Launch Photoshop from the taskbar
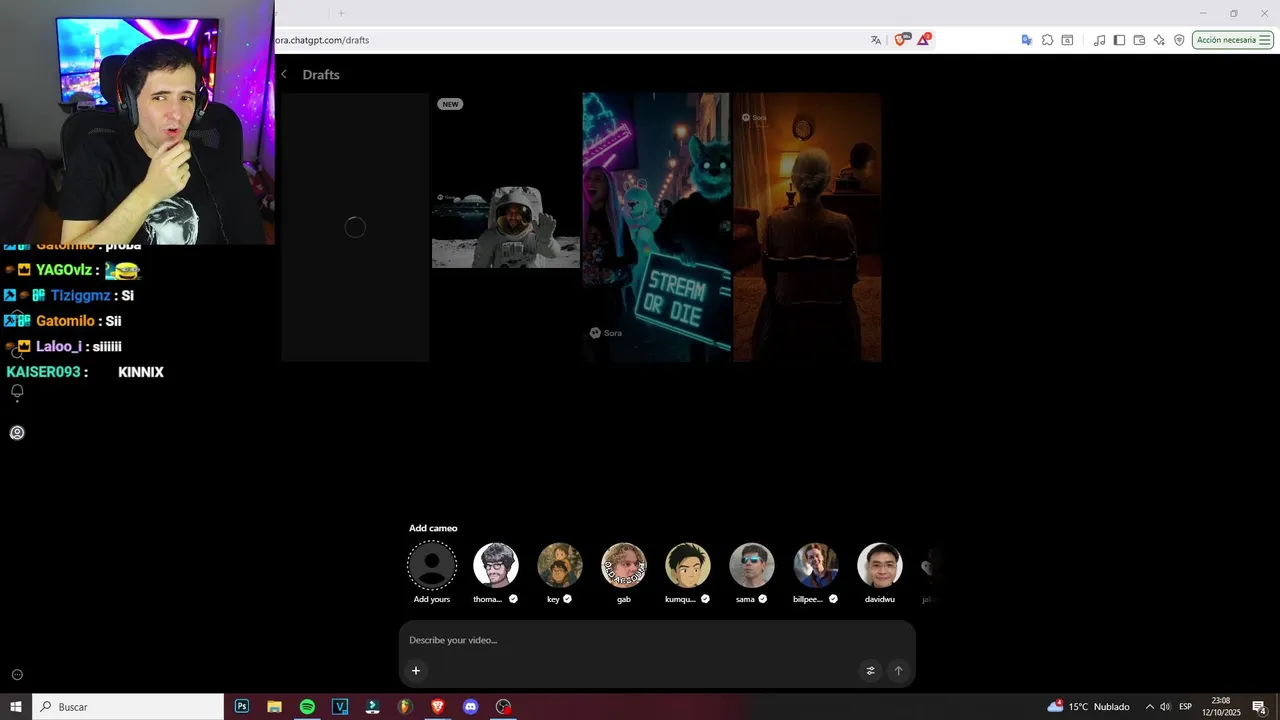The image size is (1280, 720). (242, 707)
